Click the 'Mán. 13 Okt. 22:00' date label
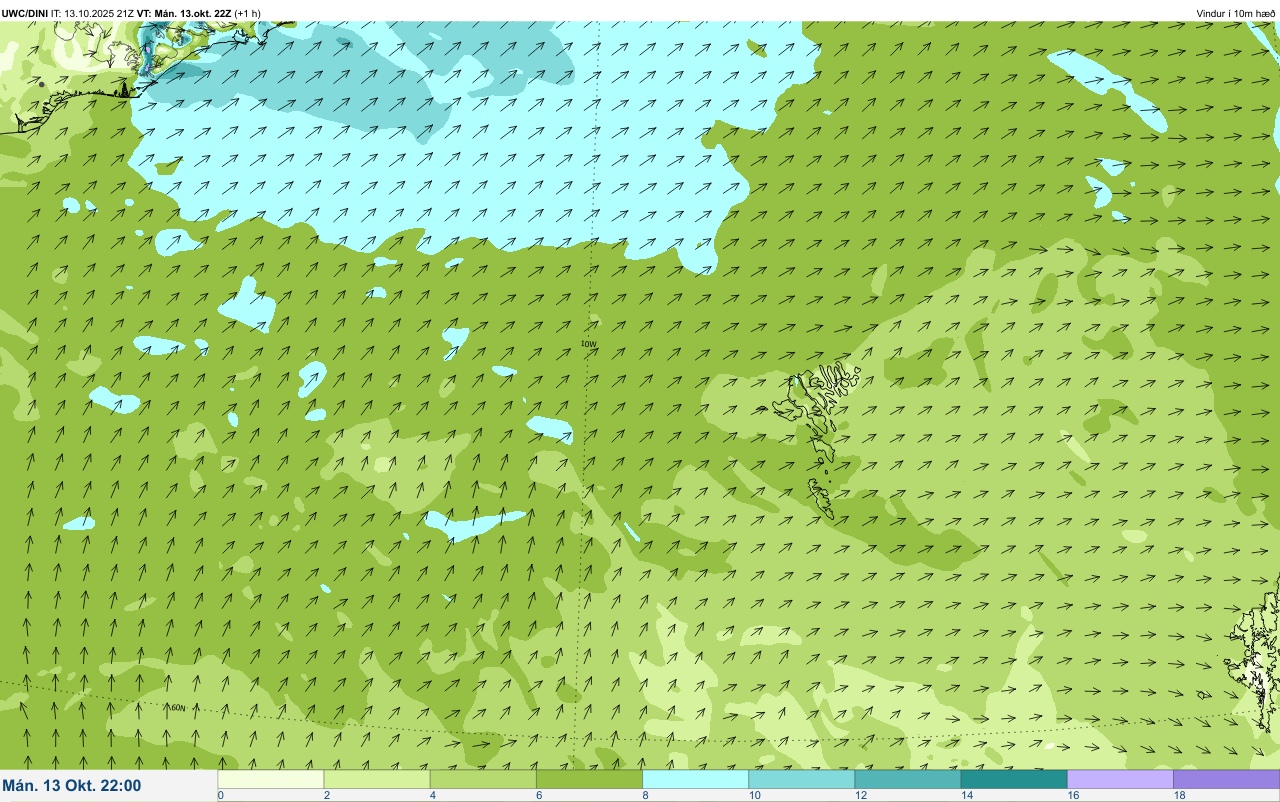This screenshot has height=802, width=1280. click(72, 786)
